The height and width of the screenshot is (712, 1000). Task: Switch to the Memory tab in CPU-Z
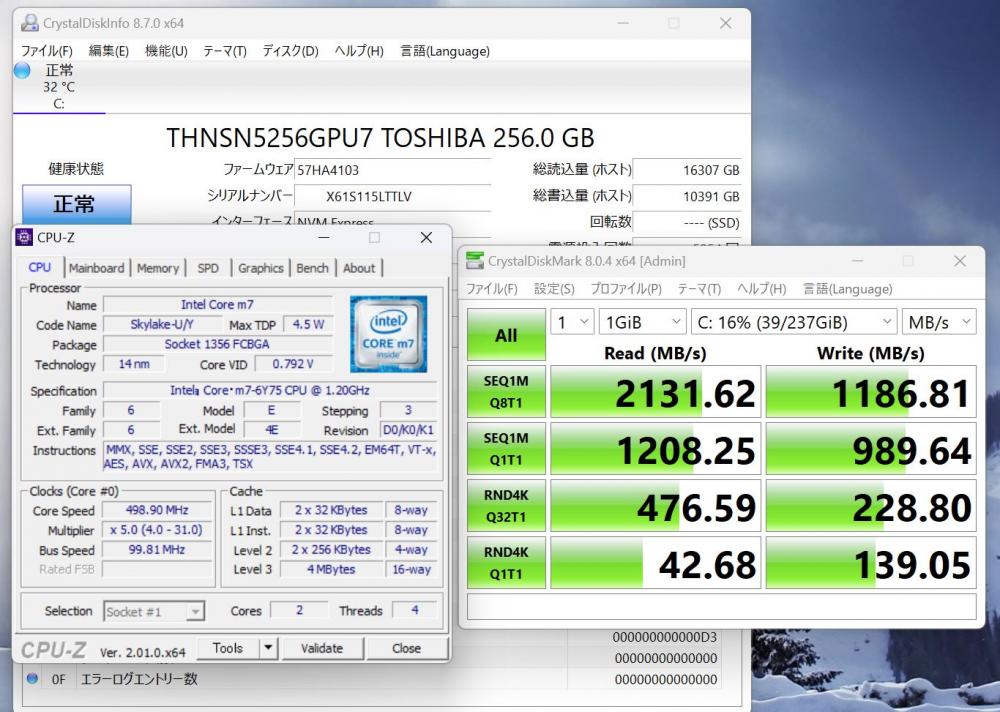(x=158, y=268)
